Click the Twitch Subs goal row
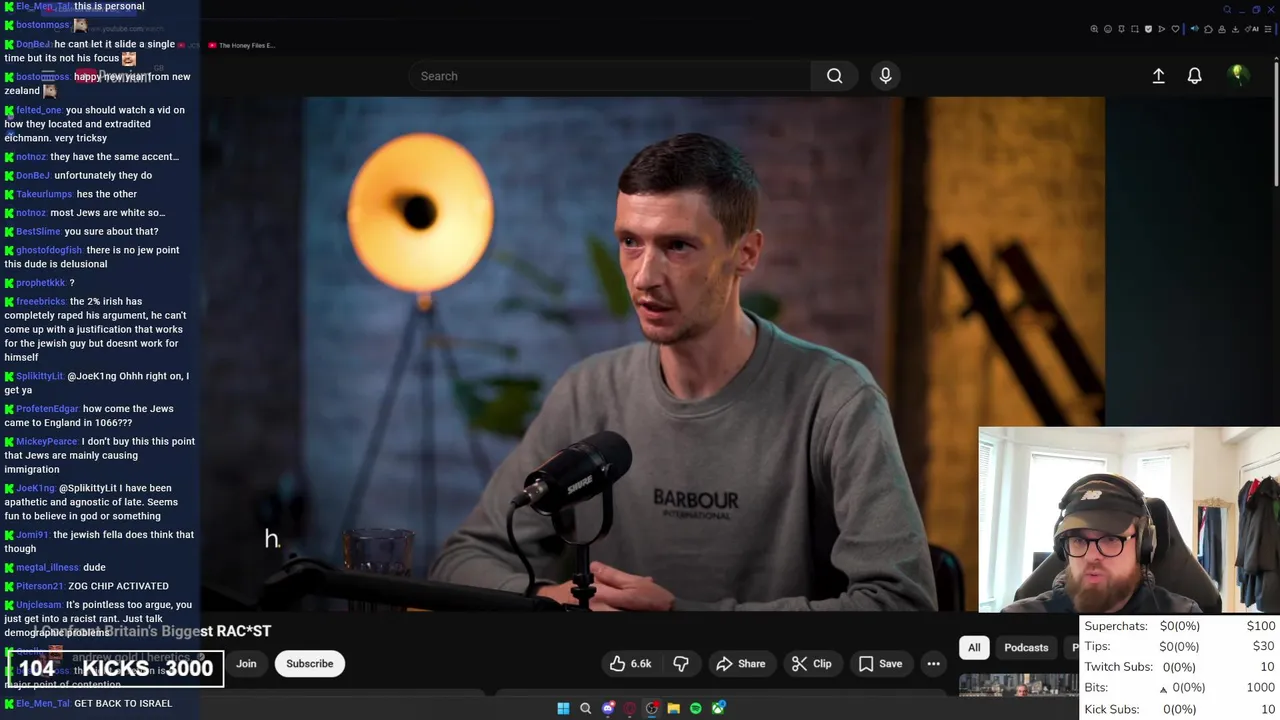 point(1180,667)
